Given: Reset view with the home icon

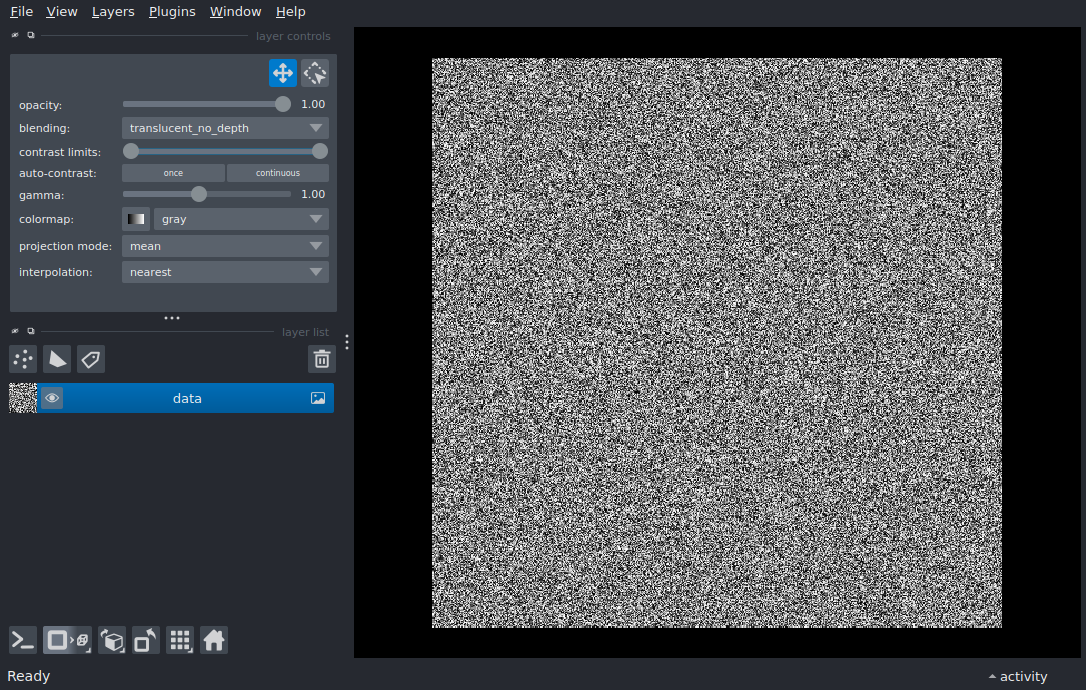Looking at the screenshot, I should [x=214, y=640].
